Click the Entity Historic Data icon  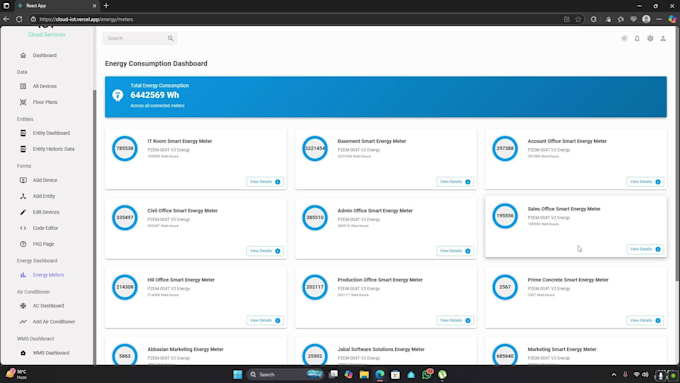point(23,149)
